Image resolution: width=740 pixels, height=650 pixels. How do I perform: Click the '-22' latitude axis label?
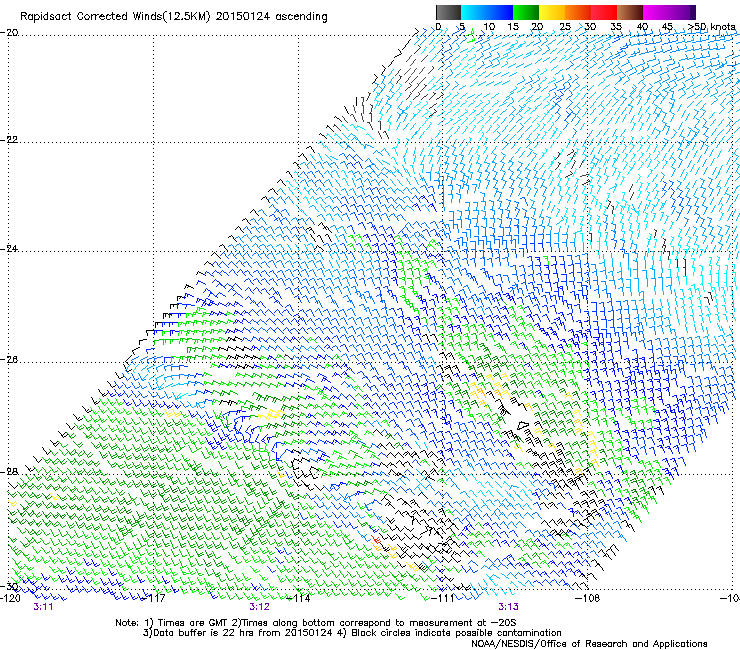click(x=9, y=140)
